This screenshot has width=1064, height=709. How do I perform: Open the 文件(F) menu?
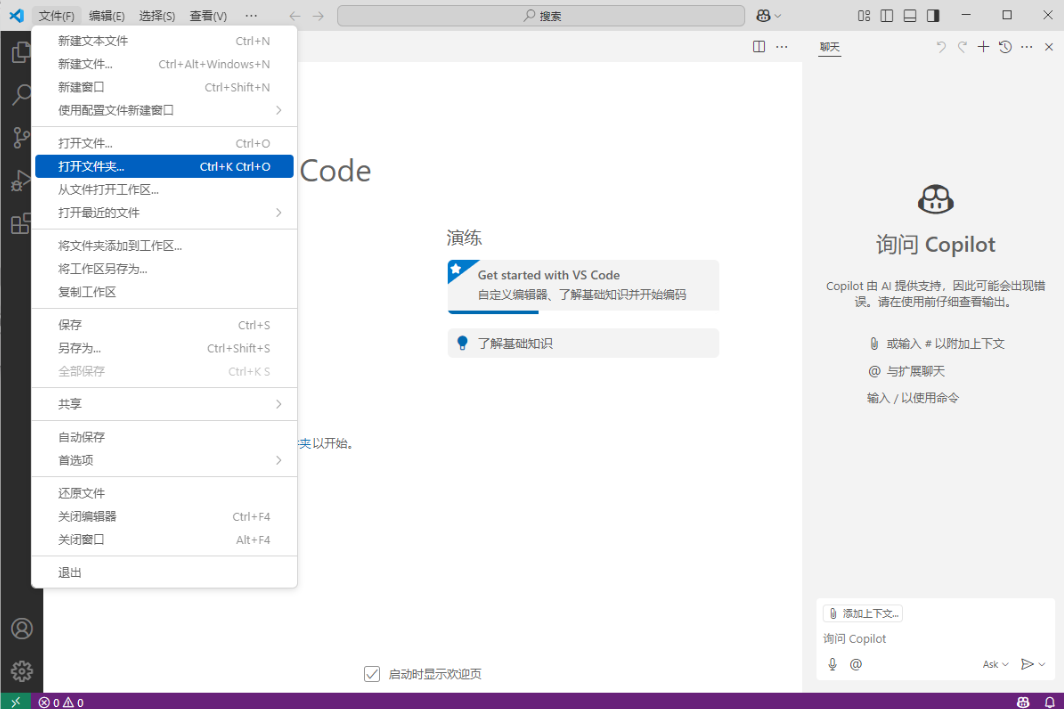[56, 16]
